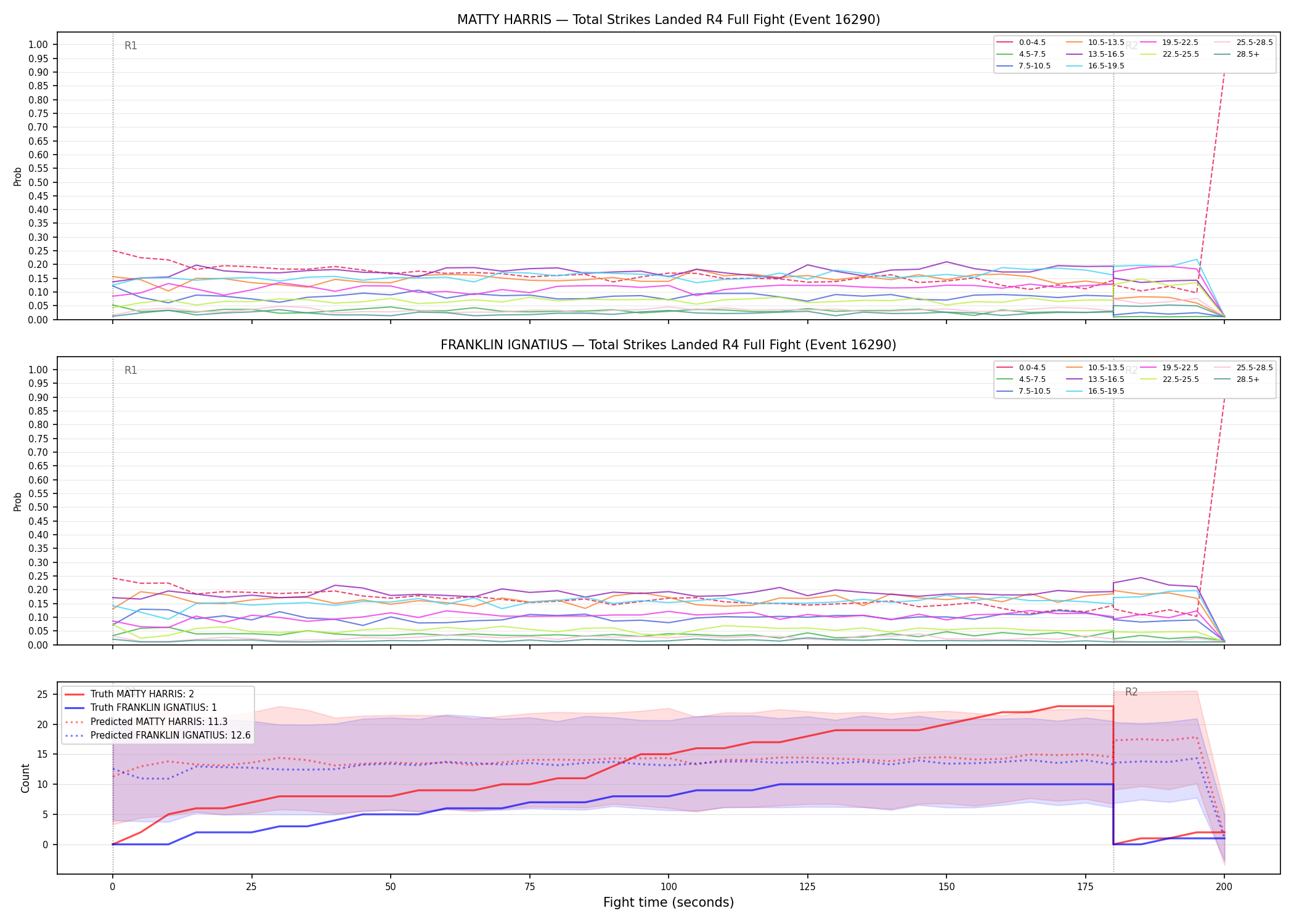
Task: Pick the 4.5-7.5 legend entry in Franklin Ignatius chart
Action: point(1022,379)
